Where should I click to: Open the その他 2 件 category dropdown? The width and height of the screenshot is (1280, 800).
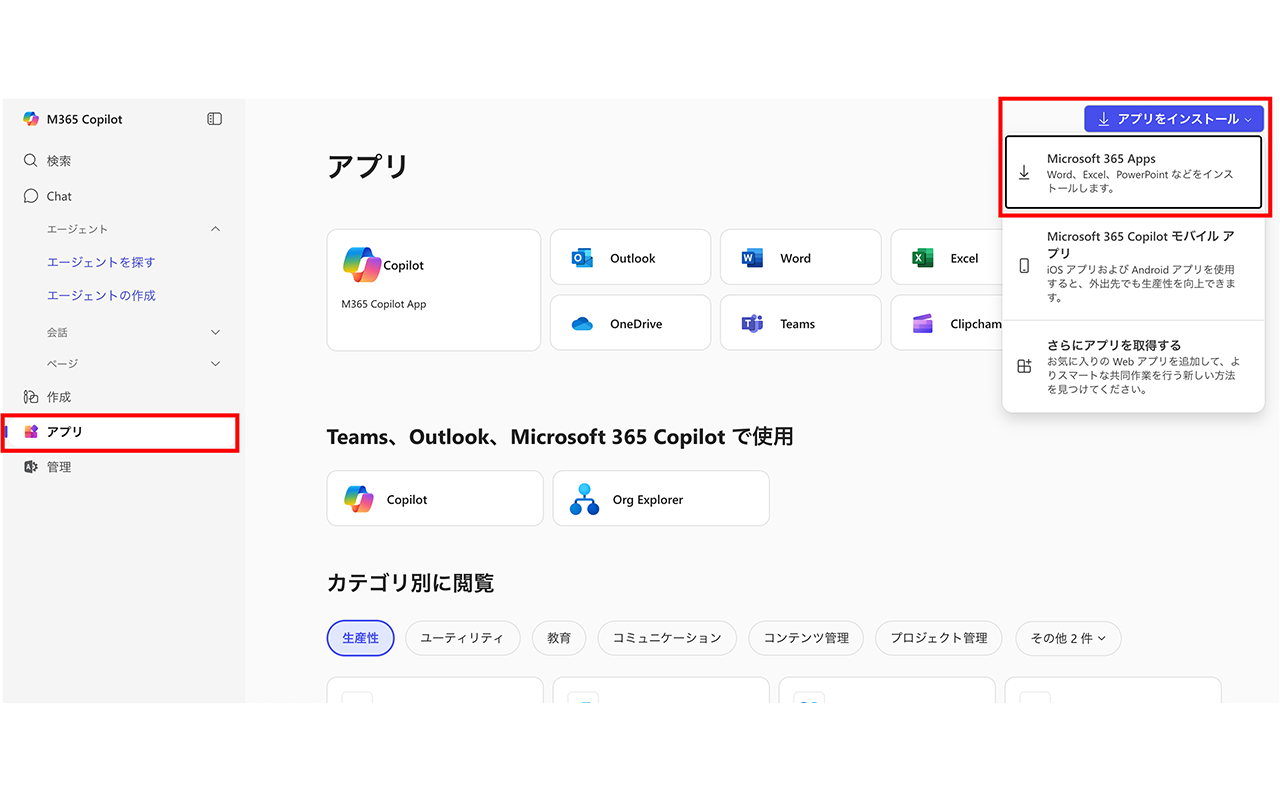point(1068,638)
